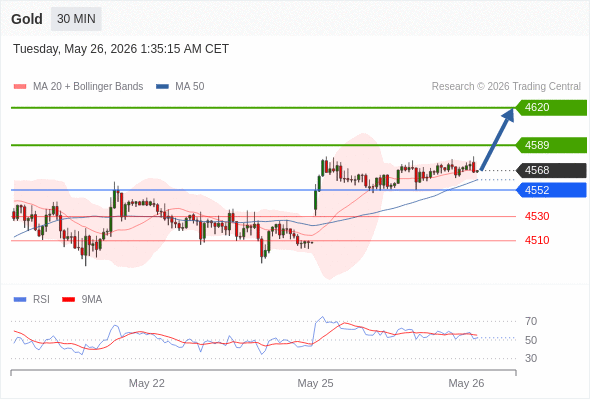Toggle the RSI legend label
Image resolution: width=590 pixels, height=400 pixels.
41,300
